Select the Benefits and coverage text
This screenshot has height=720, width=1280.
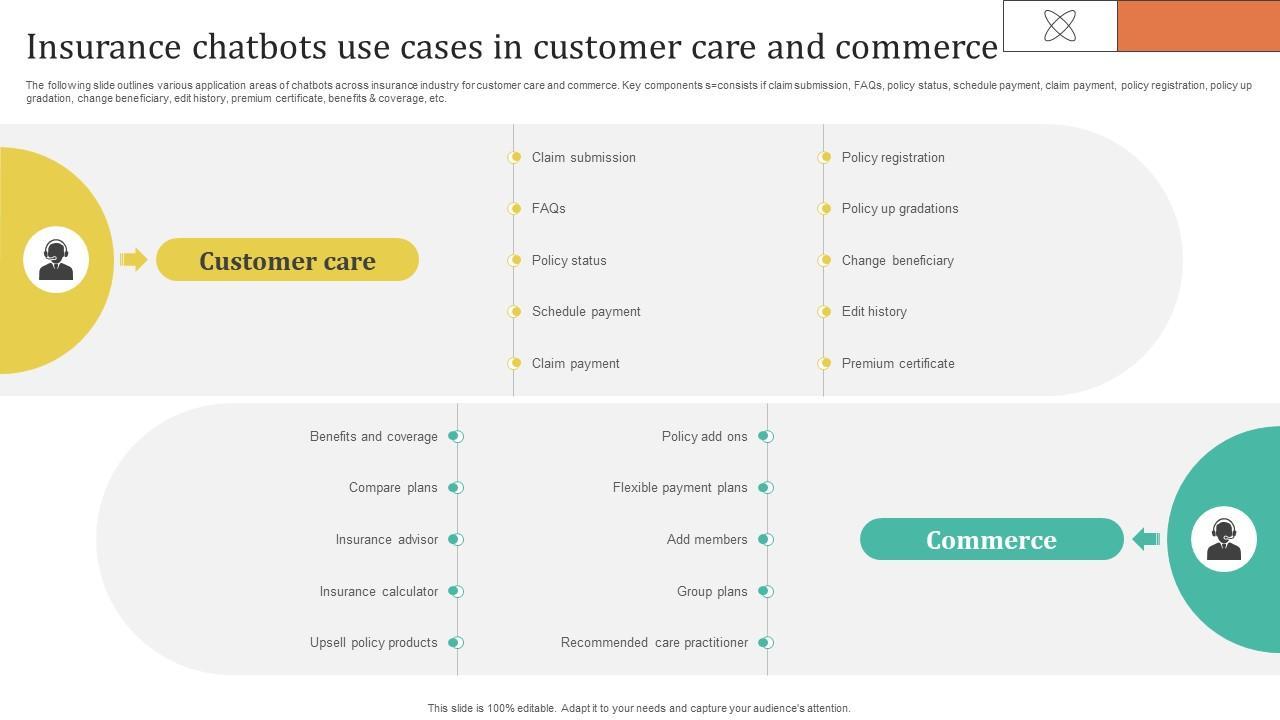click(374, 436)
